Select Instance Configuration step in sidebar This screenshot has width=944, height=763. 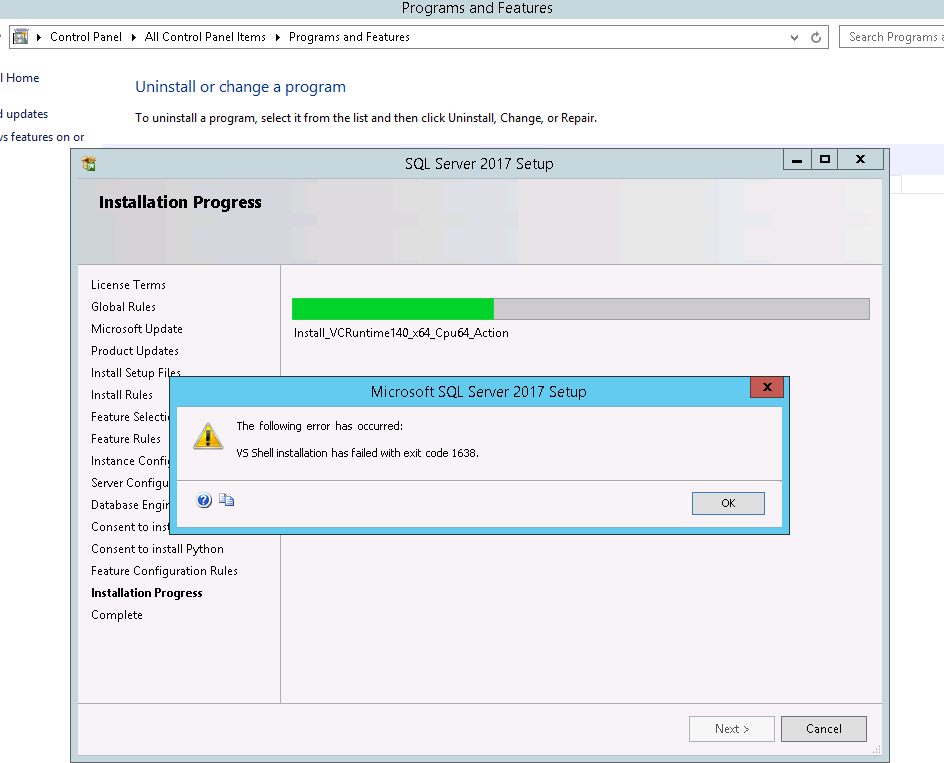pyautogui.click(x=130, y=461)
